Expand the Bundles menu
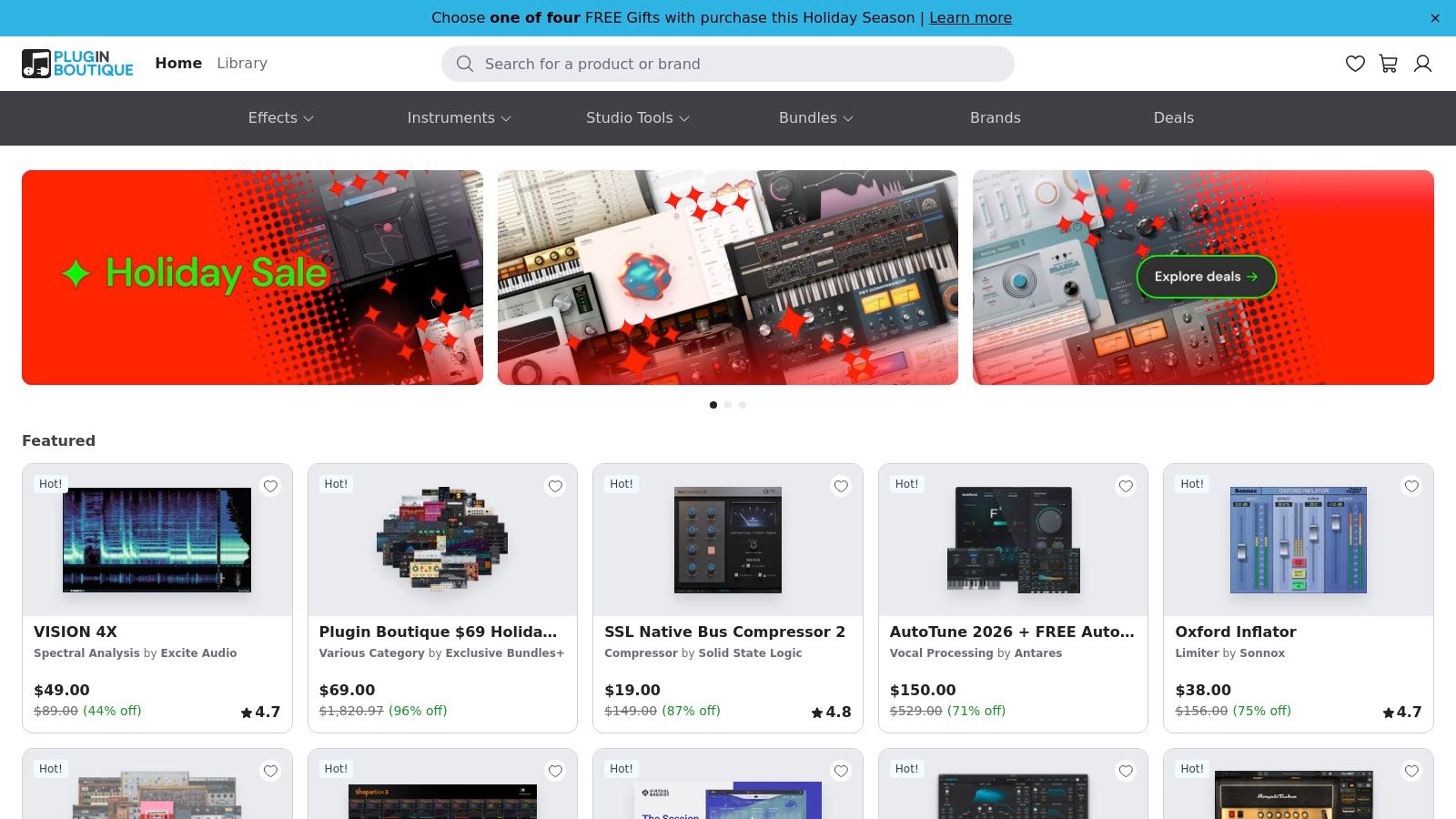1456x819 pixels. pos(814,118)
